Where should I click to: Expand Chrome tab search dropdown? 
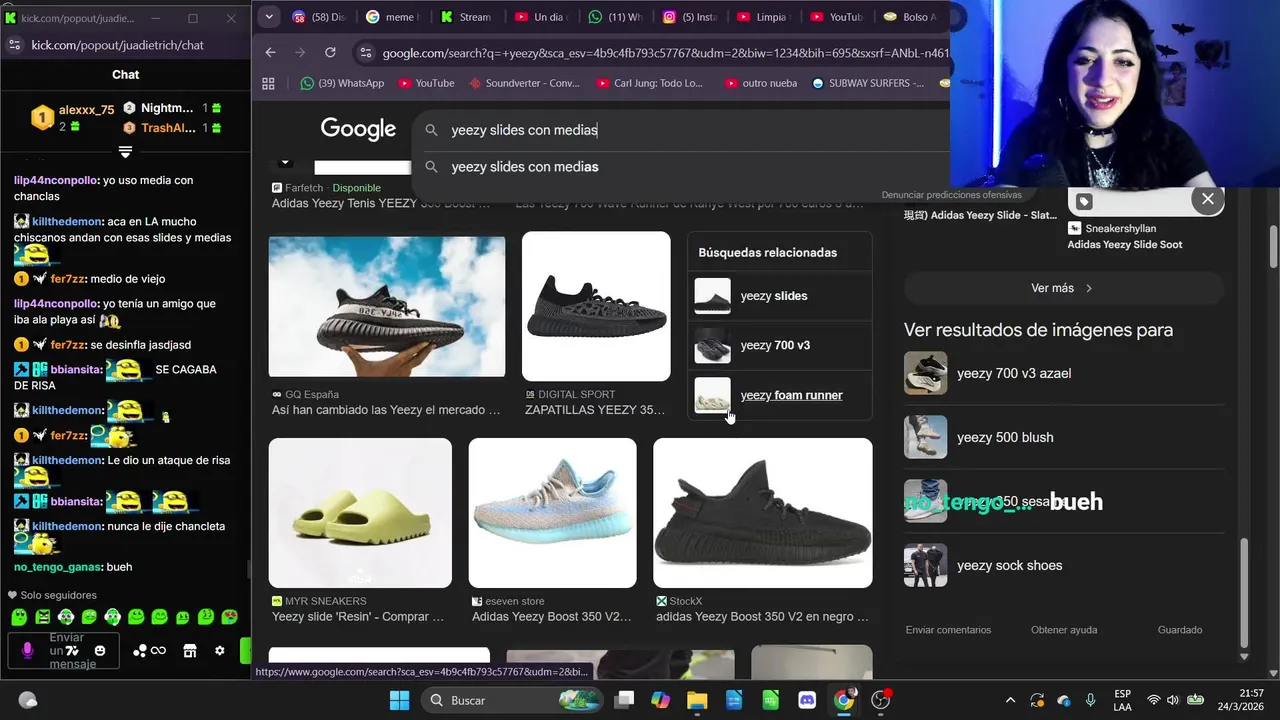click(x=269, y=17)
